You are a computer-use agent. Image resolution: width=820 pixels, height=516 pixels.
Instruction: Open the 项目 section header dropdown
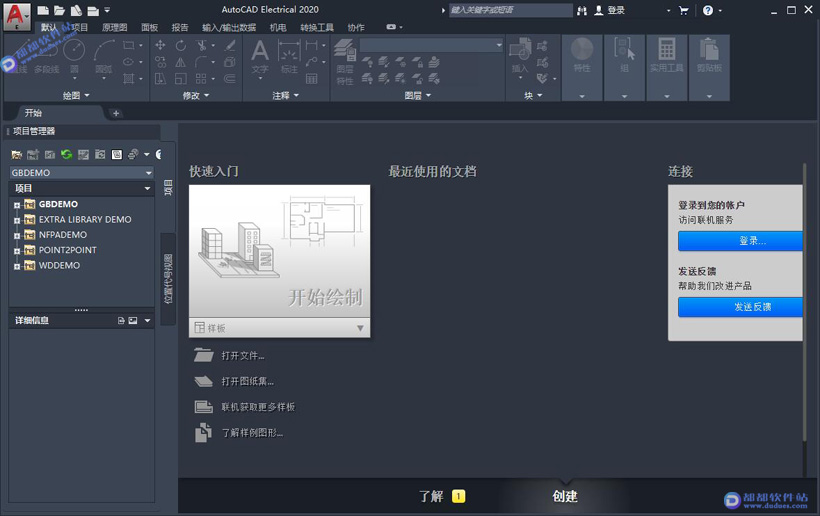pyautogui.click(x=147, y=188)
